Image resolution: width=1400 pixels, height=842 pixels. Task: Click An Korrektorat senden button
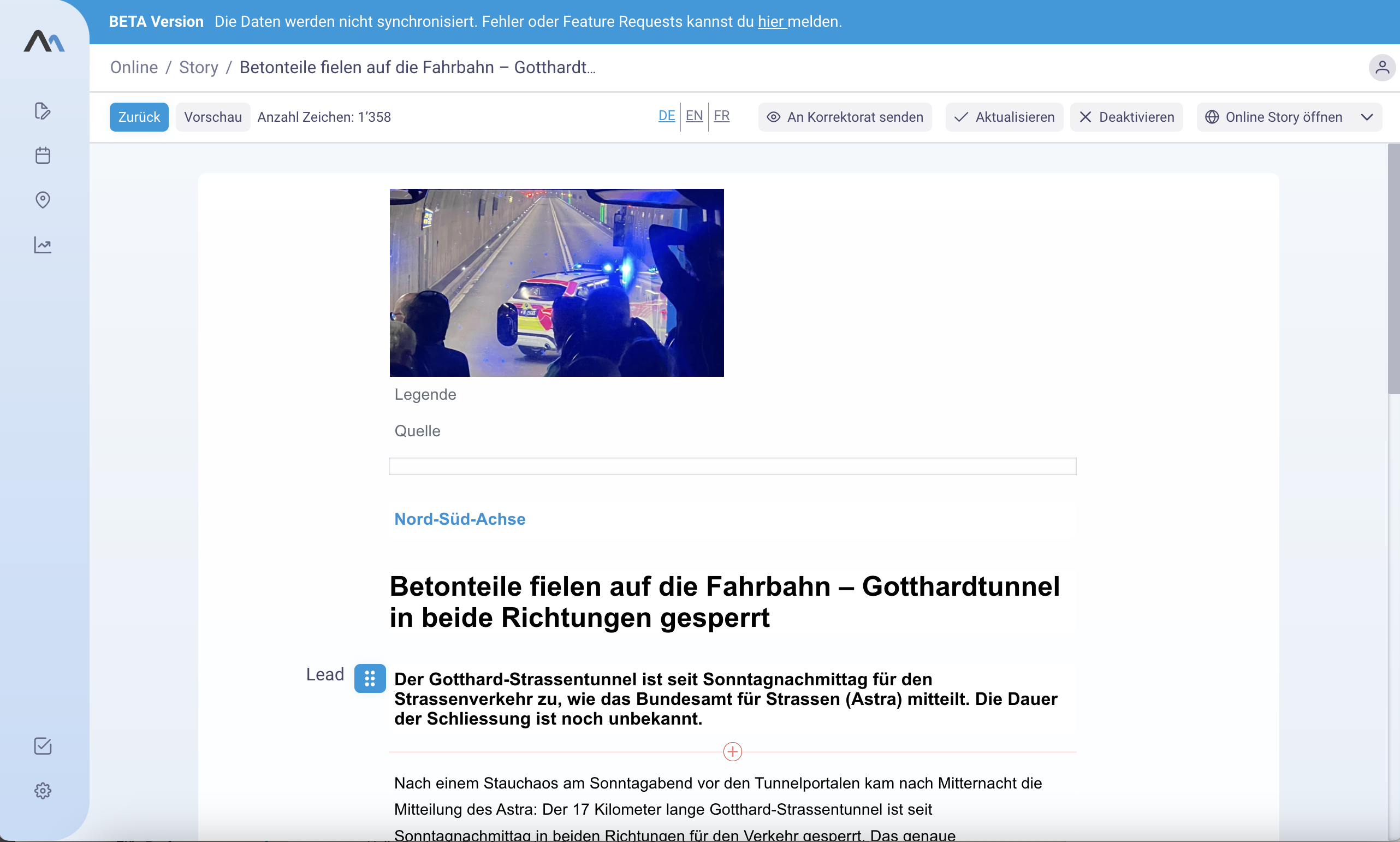pos(845,117)
